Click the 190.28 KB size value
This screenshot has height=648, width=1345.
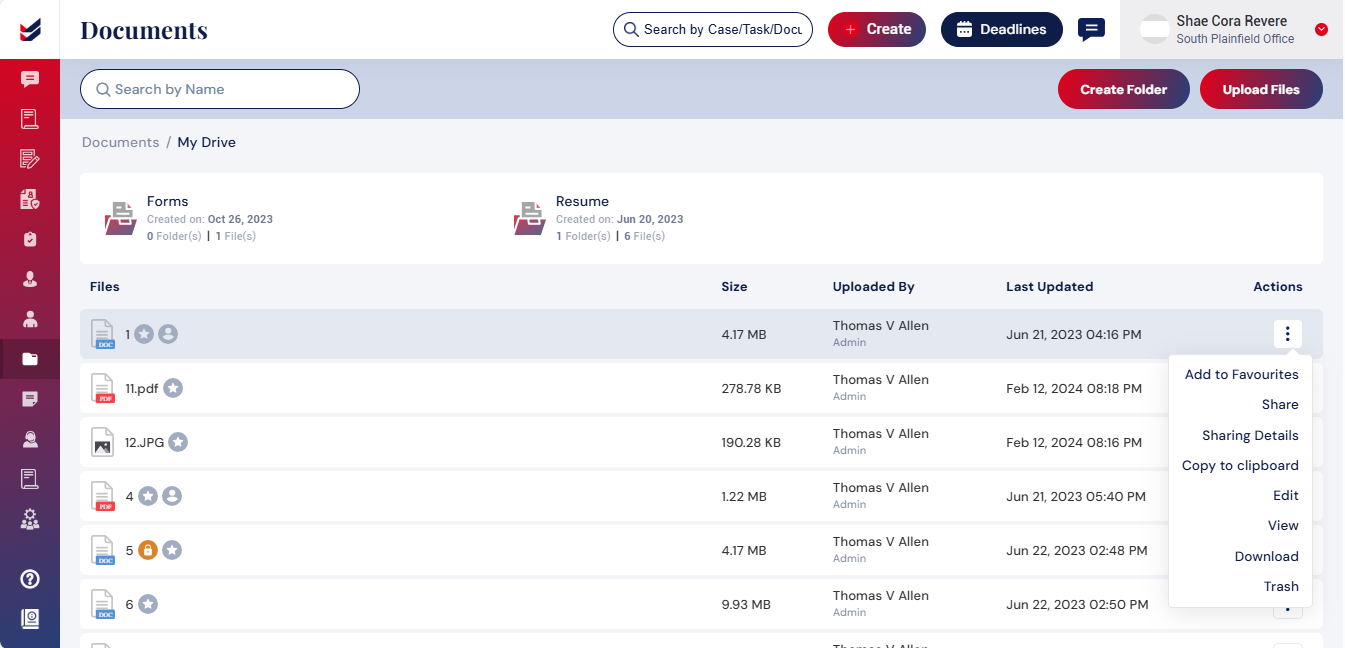point(751,442)
